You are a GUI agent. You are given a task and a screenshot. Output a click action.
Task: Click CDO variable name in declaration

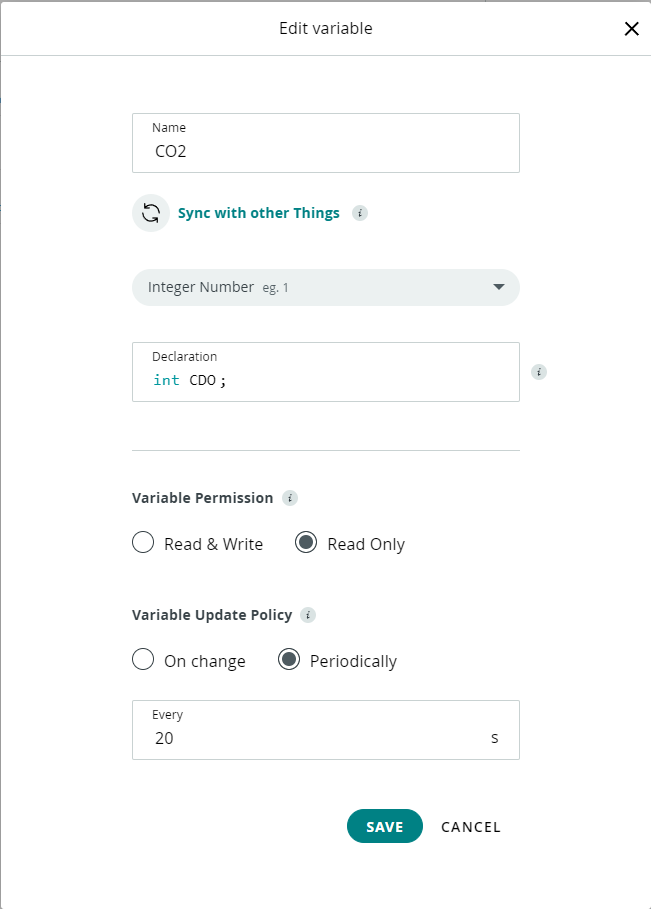point(202,380)
